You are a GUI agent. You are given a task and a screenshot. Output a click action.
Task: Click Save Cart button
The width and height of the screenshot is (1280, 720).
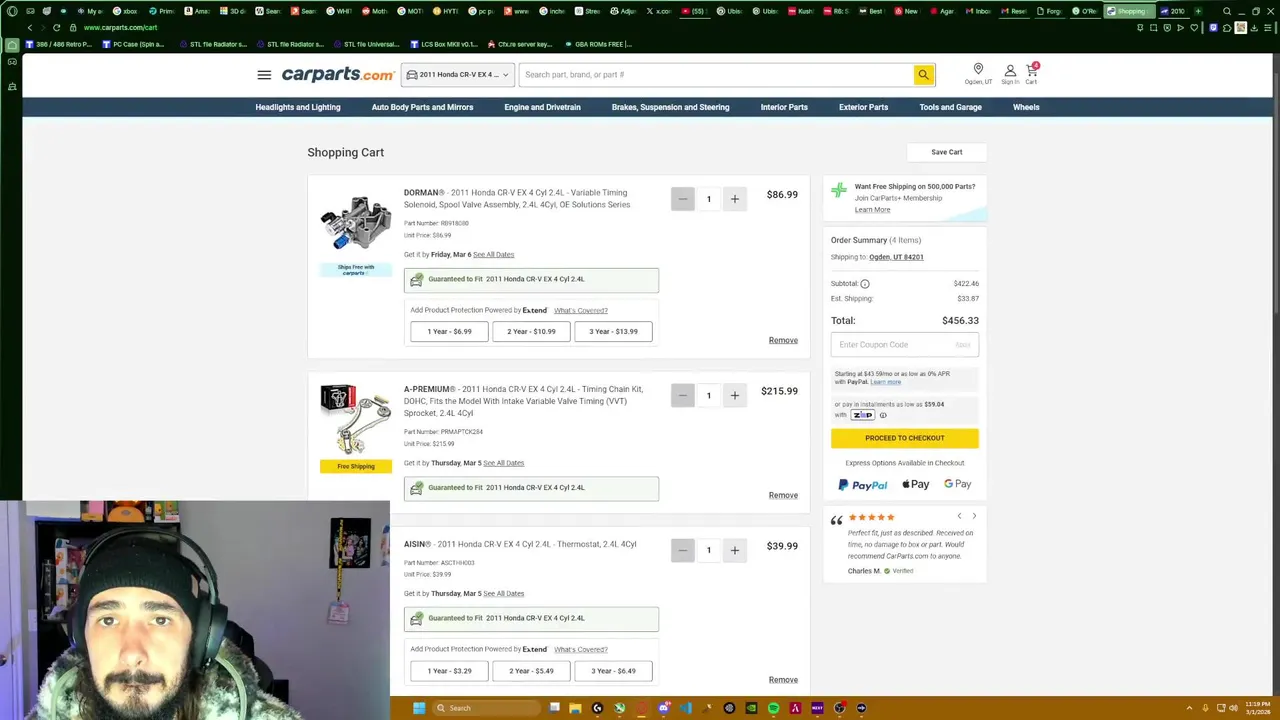(x=947, y=152)
